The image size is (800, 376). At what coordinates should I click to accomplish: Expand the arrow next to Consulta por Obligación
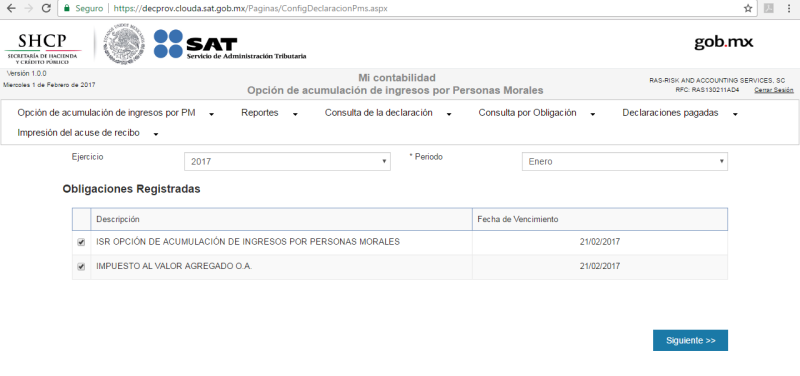coord(593,115)
